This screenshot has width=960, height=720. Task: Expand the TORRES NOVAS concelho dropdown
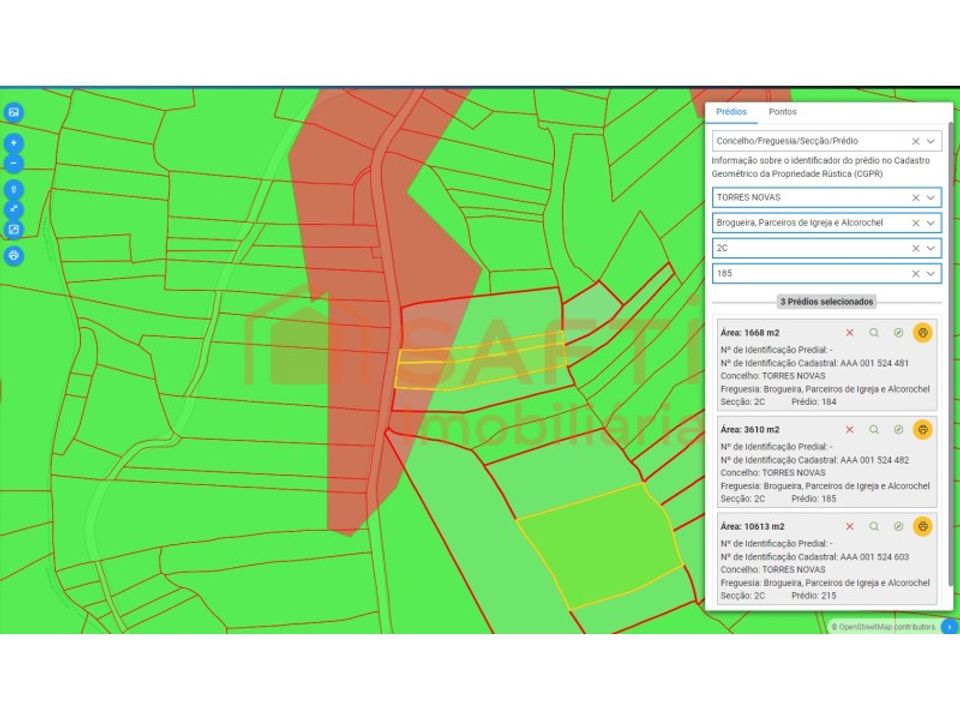tap(931, 198)
